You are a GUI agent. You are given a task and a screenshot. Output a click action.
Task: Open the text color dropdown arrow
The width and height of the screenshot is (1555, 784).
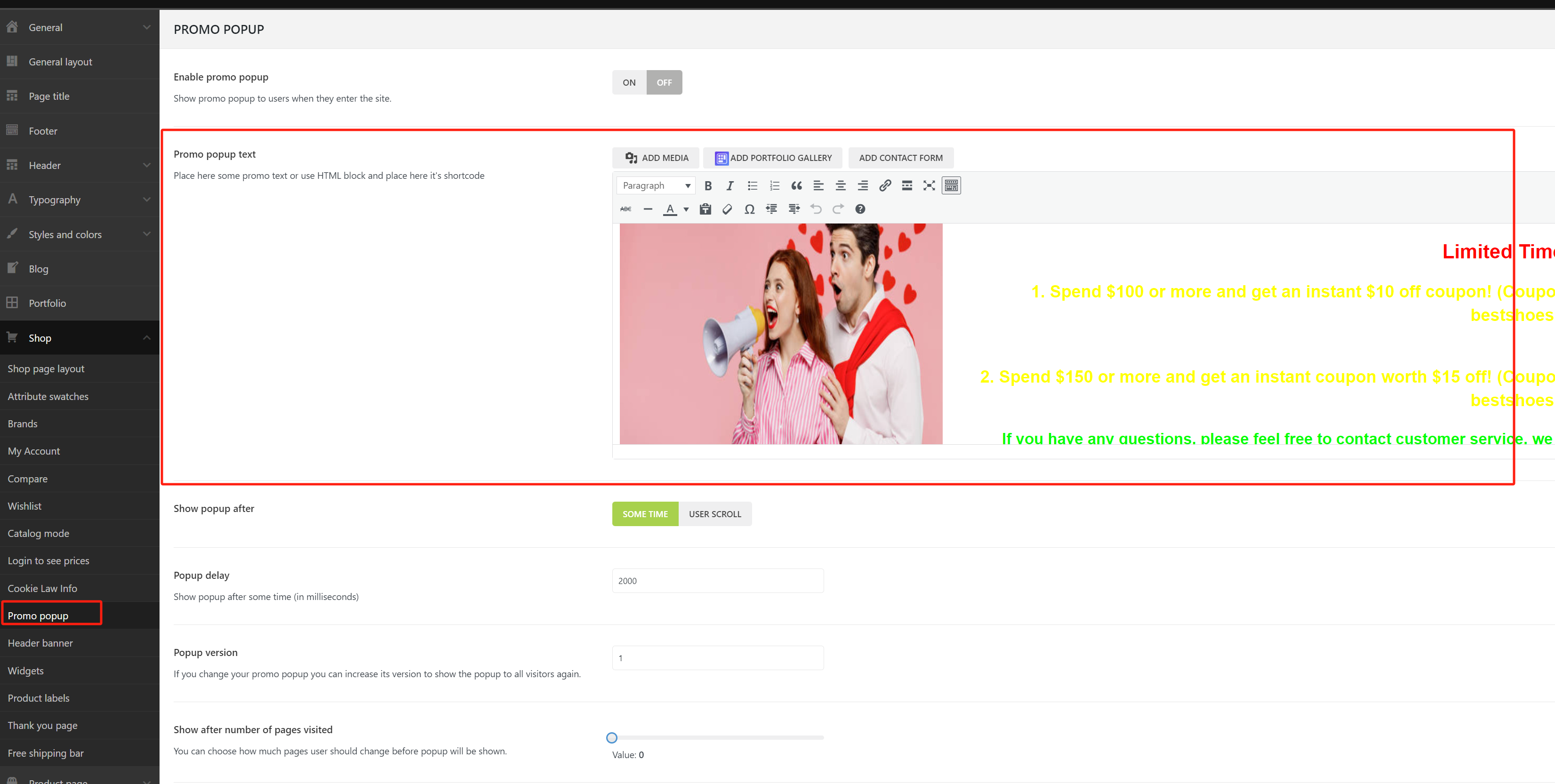(x=686, y=209)
